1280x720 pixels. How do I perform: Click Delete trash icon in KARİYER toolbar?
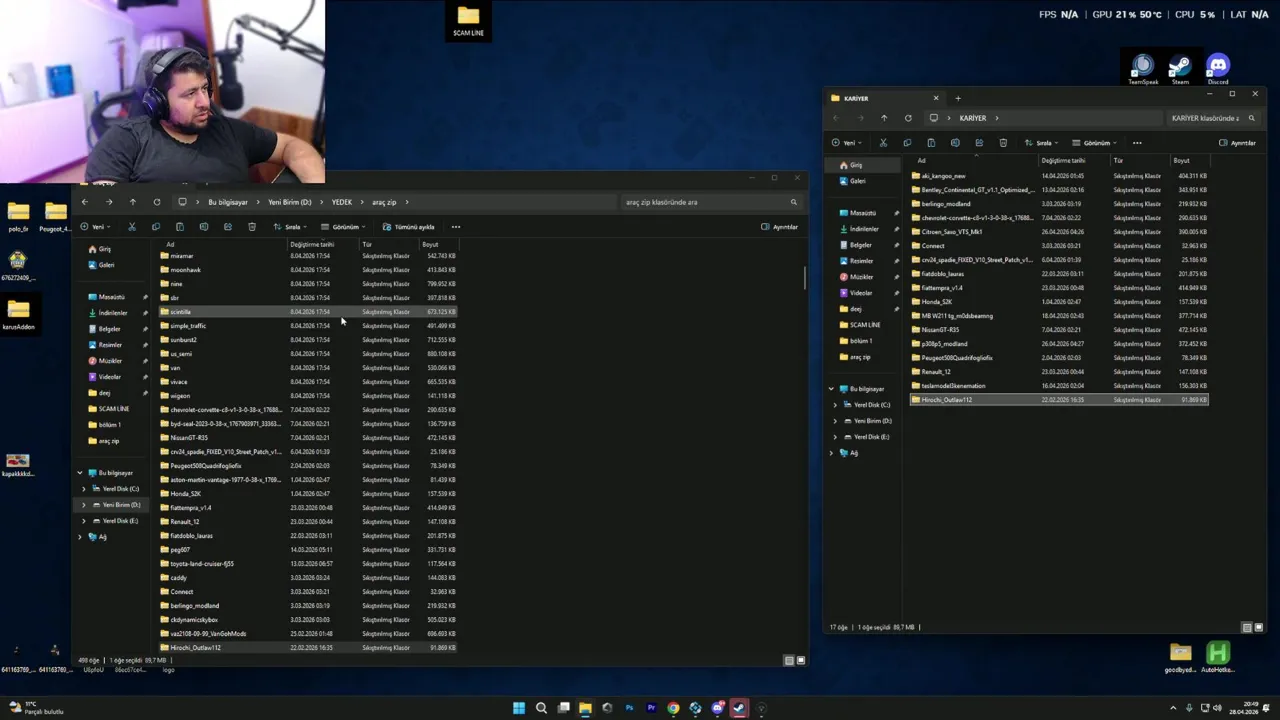pyautogui.click(x=1003, y=143)
